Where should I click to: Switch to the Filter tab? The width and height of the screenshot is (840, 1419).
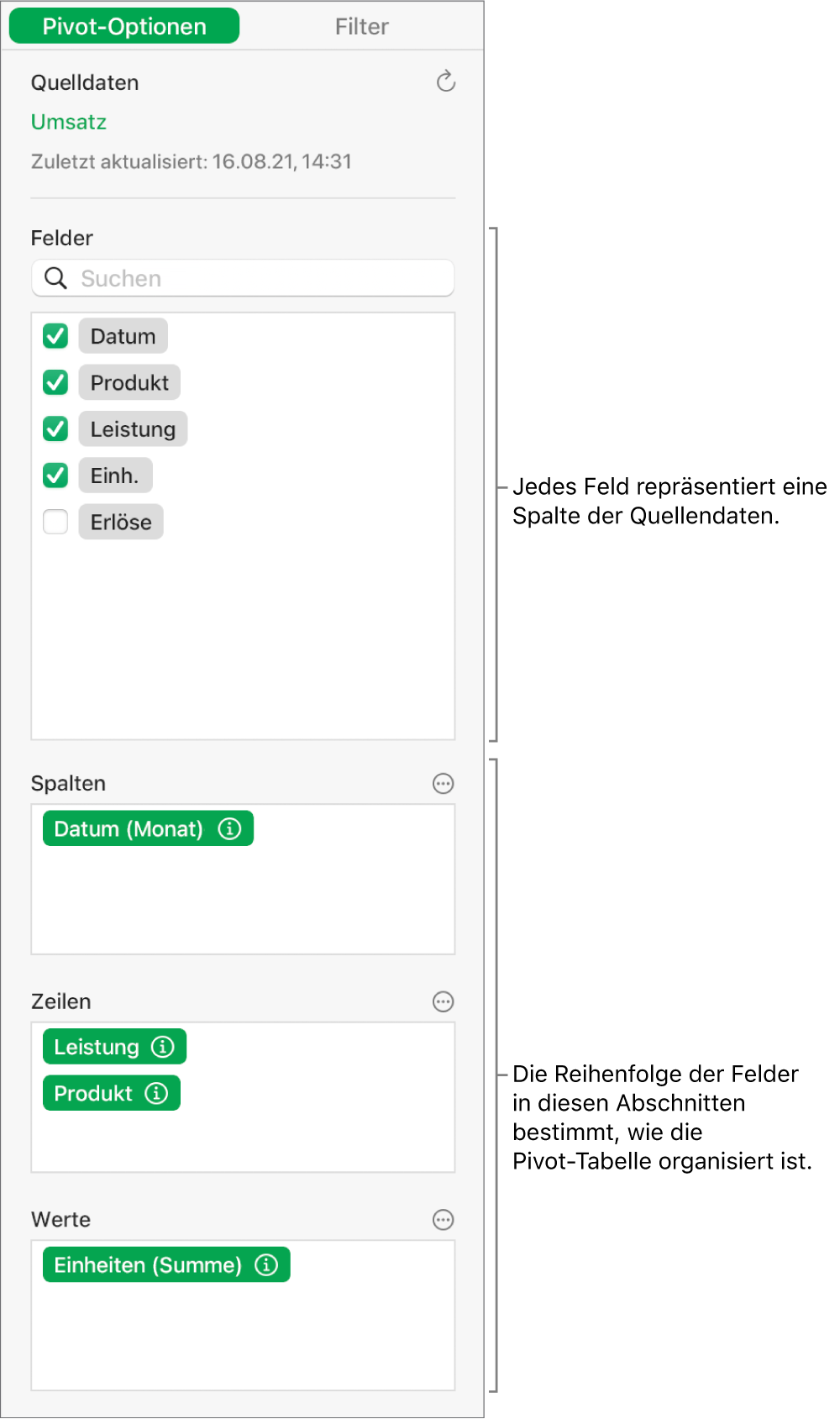[361, 27]
